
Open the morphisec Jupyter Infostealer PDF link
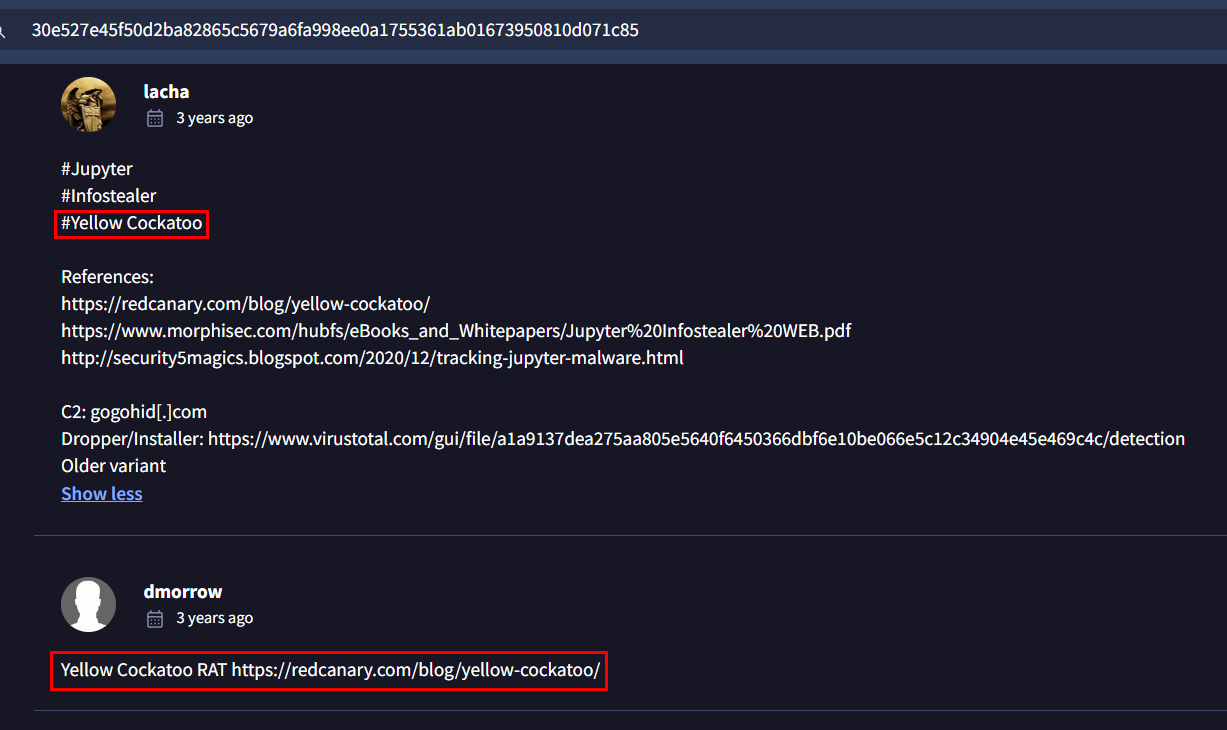coord(456,330)
